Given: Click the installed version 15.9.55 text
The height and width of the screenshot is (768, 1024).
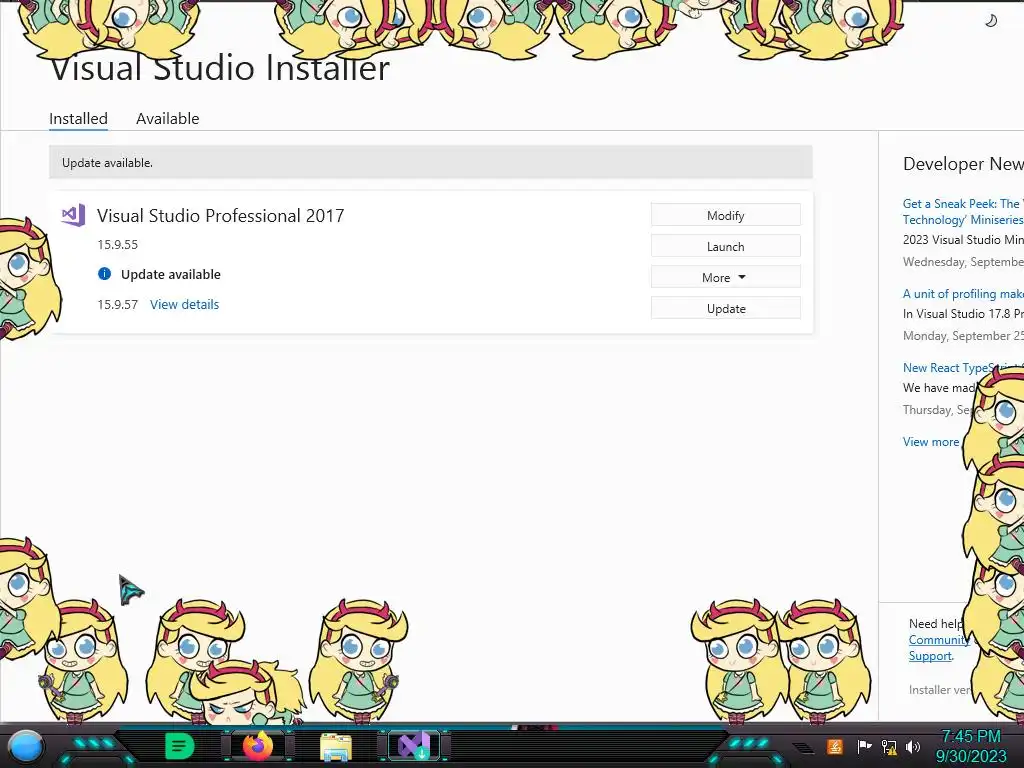Looking at the screenshot, I should (x=118, y=245).
